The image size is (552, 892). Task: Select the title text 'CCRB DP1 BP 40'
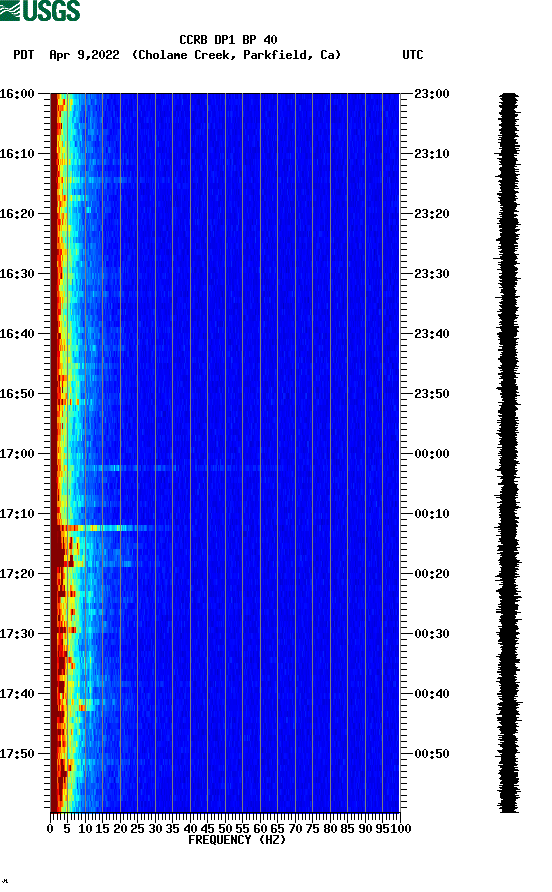(228, 40)
